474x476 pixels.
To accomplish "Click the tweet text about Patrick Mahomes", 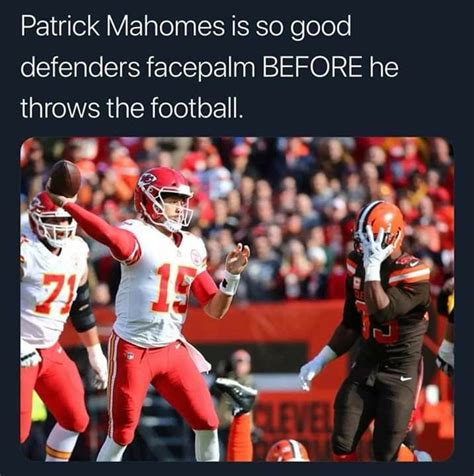I will [210, 67].
